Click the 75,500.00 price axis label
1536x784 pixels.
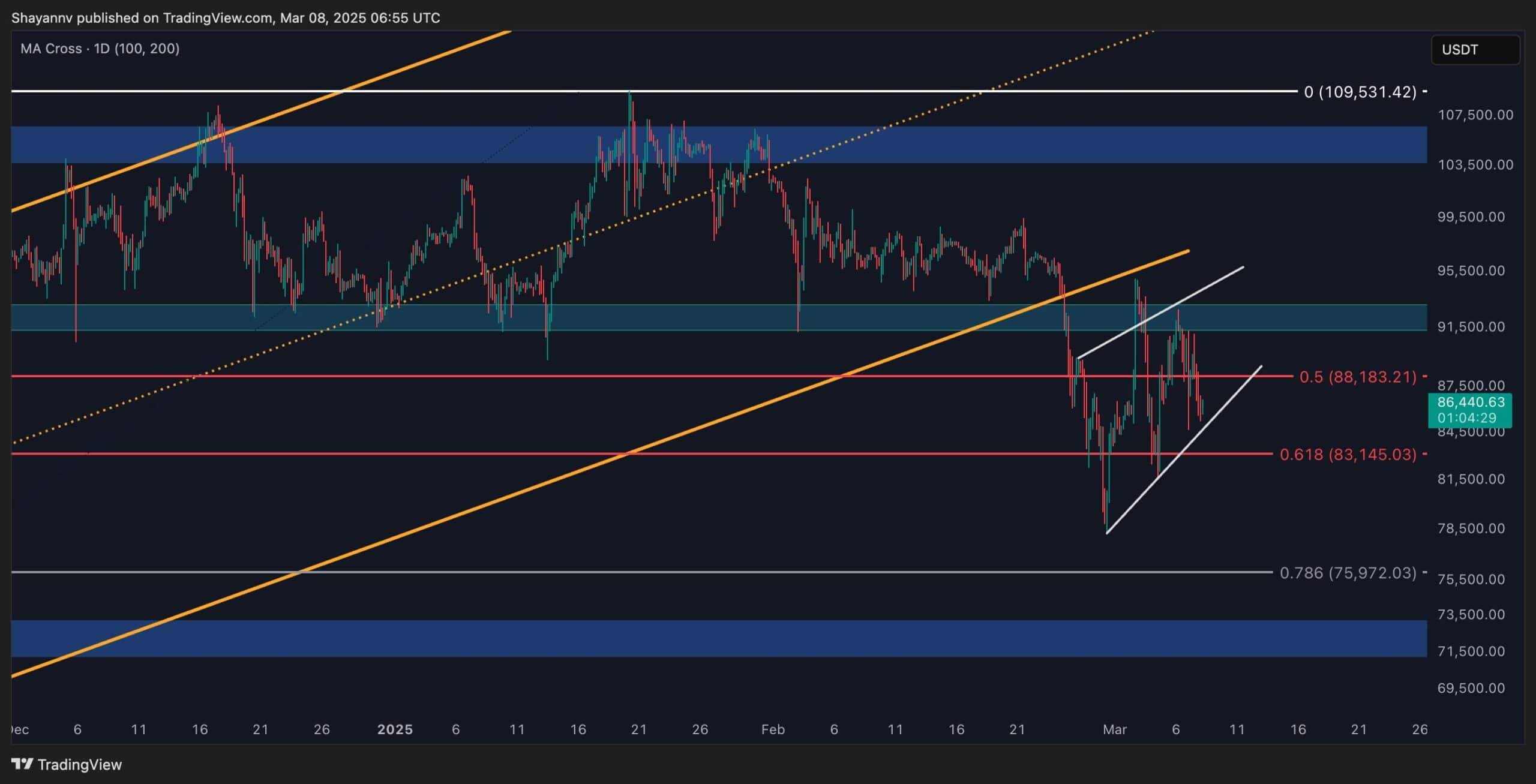[1471, 579]
